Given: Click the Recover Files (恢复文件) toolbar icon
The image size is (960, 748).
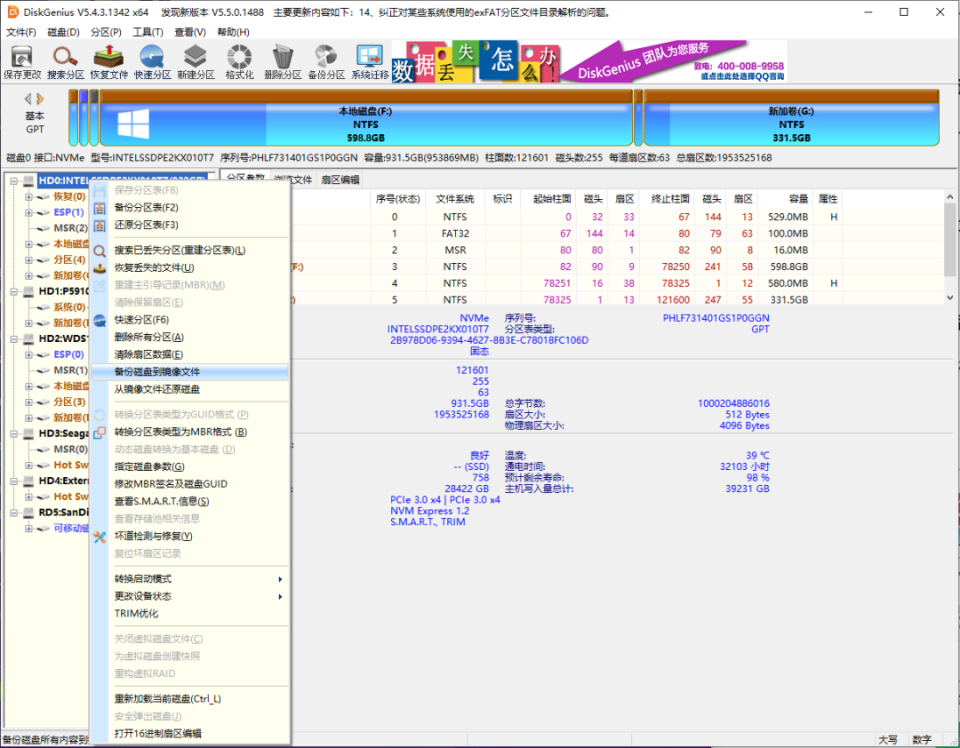Looking at the screenshot, I should point(108,62).
